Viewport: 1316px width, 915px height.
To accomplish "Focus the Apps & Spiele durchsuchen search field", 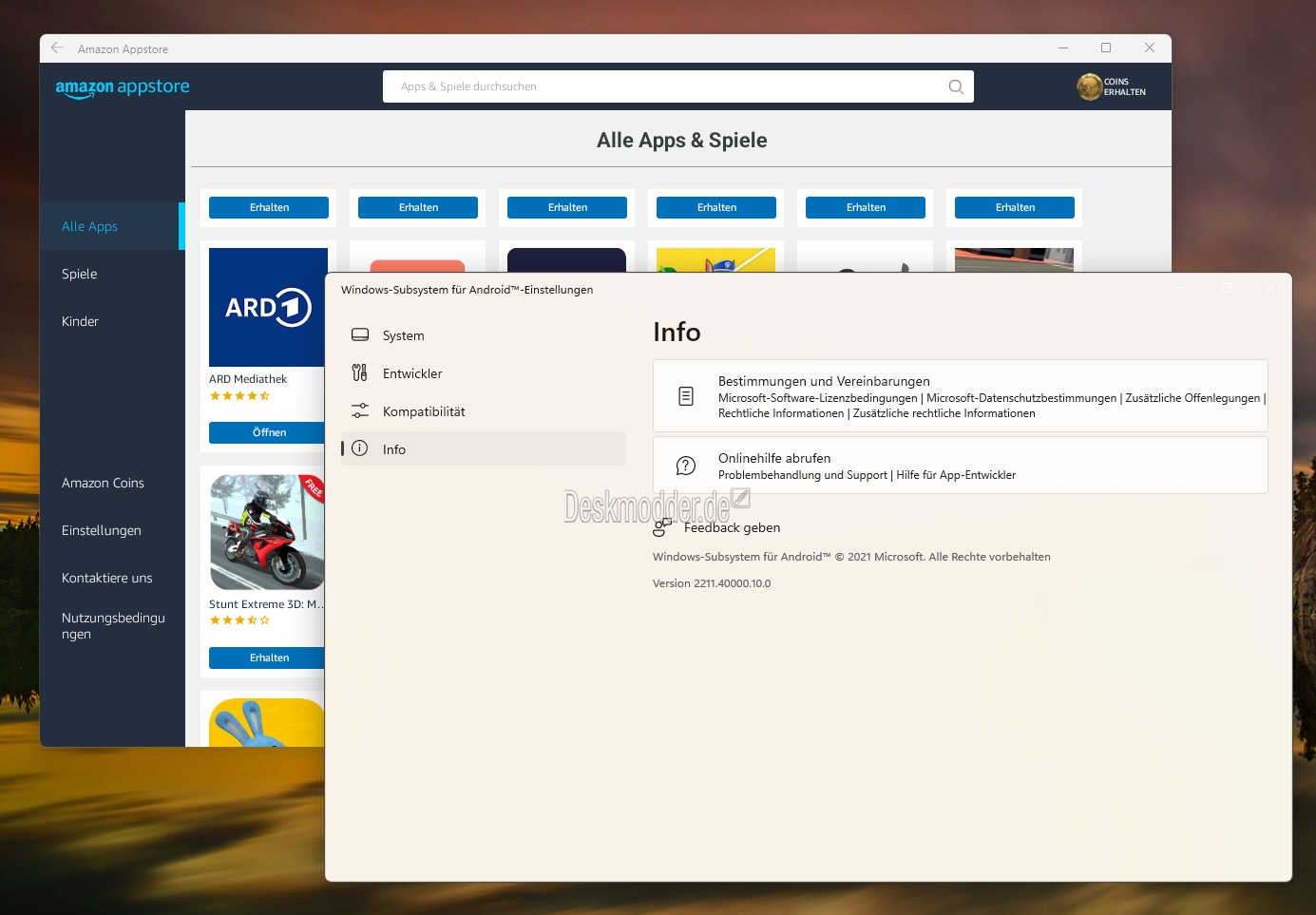I will click(x=678, y=86).
